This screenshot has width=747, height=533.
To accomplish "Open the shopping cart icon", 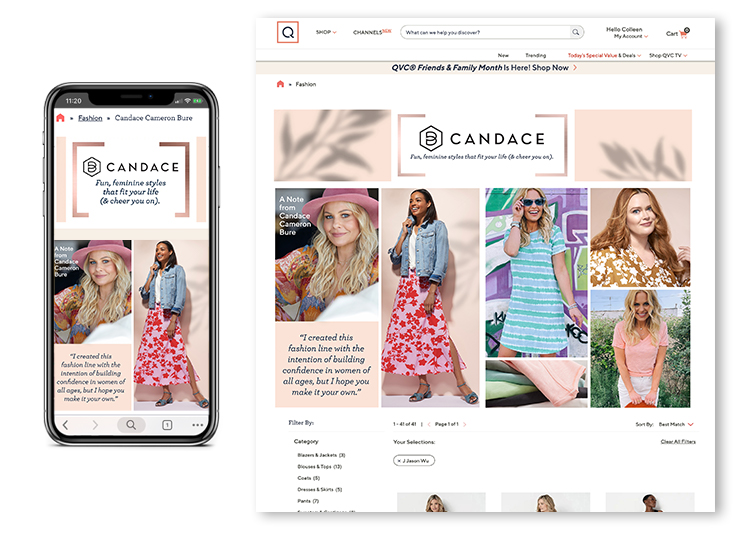I will 684,33.
